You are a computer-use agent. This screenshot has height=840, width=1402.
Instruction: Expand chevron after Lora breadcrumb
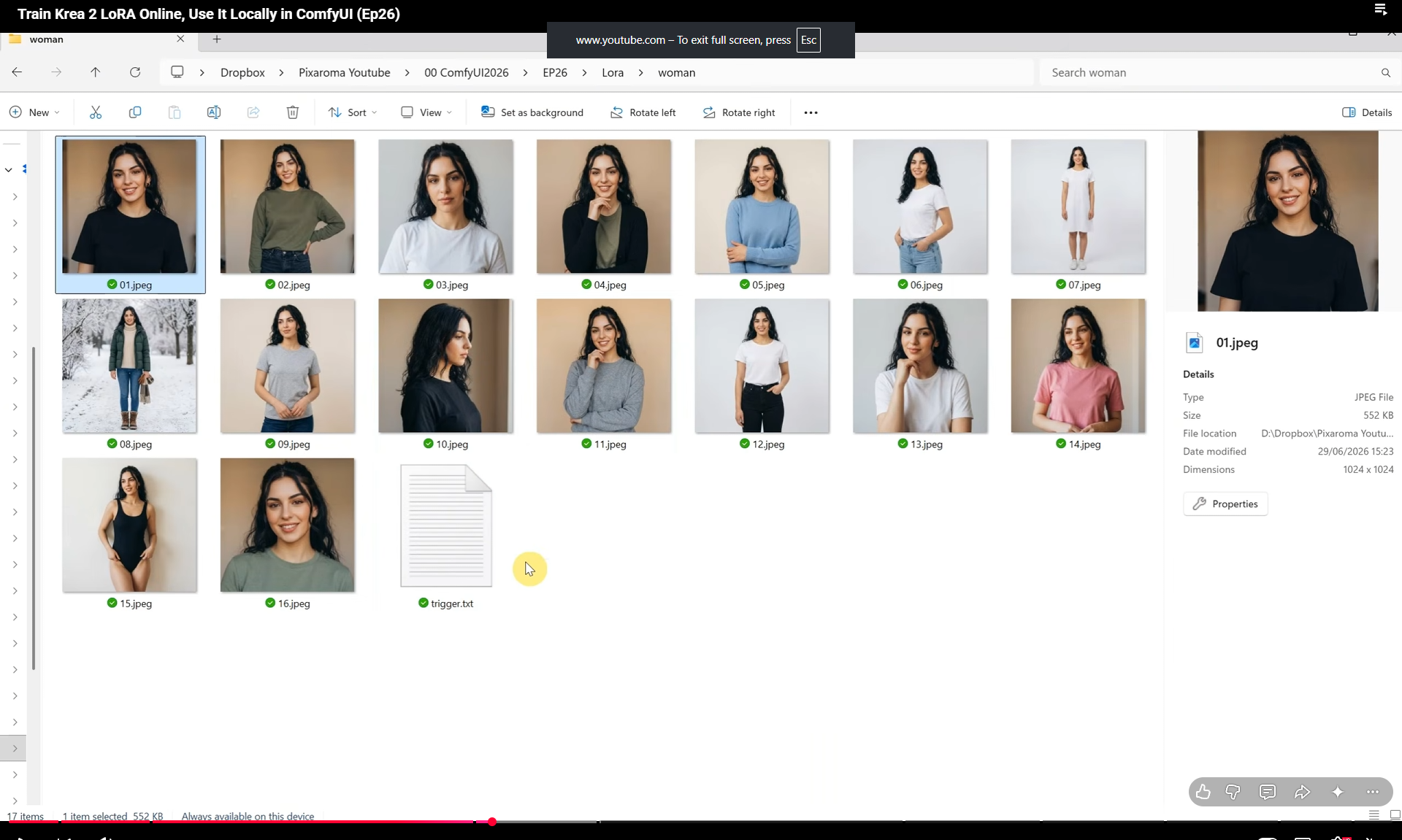click(x=640, y=73)
